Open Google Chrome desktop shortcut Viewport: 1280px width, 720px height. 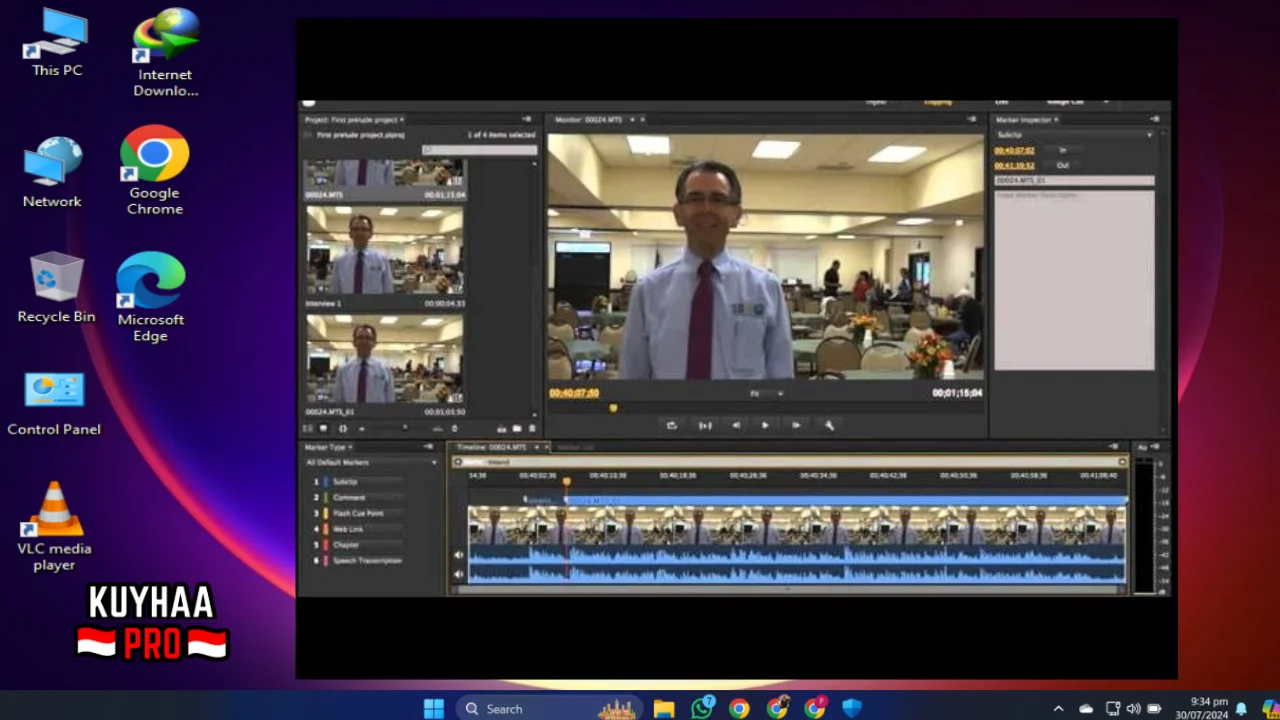coord(155,171)
